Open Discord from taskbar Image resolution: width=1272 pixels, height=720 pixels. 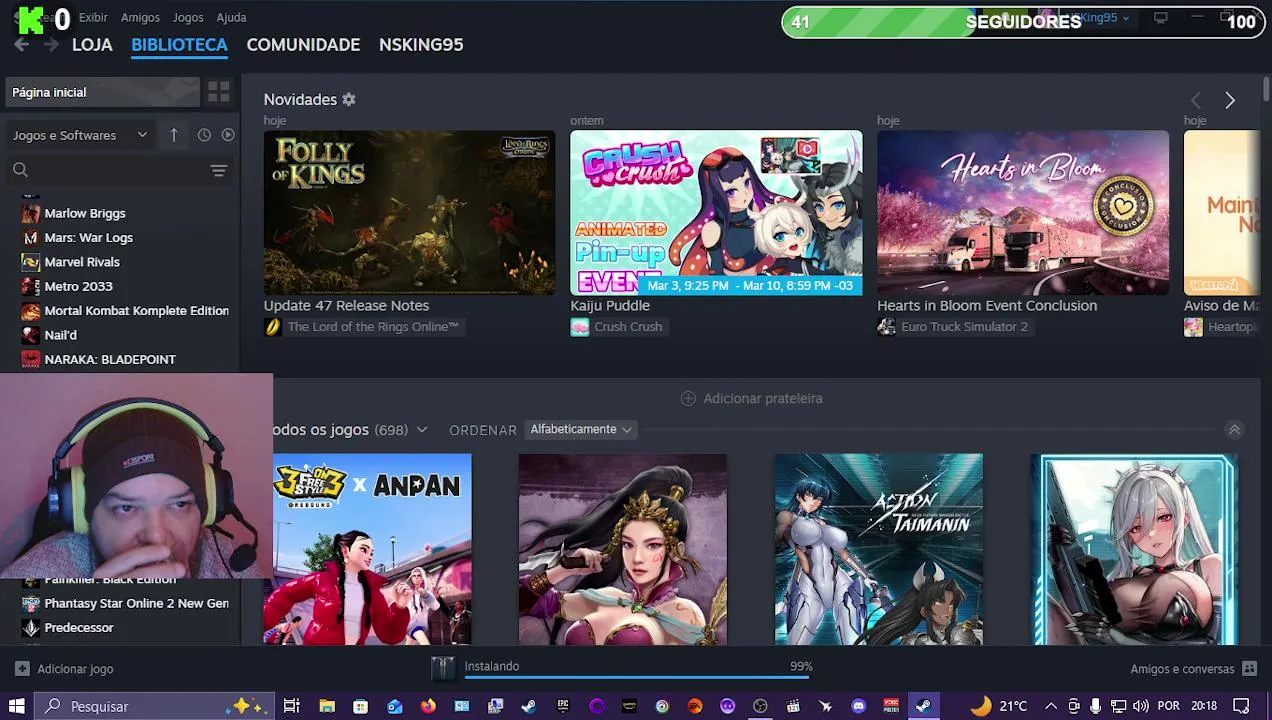(858, 706)
